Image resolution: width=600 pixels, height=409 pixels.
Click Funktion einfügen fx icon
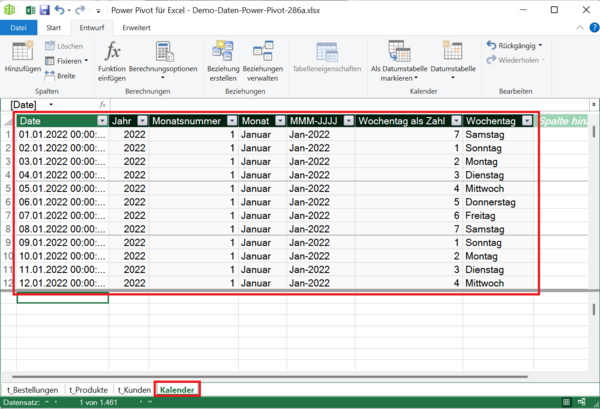pos(113,51)
